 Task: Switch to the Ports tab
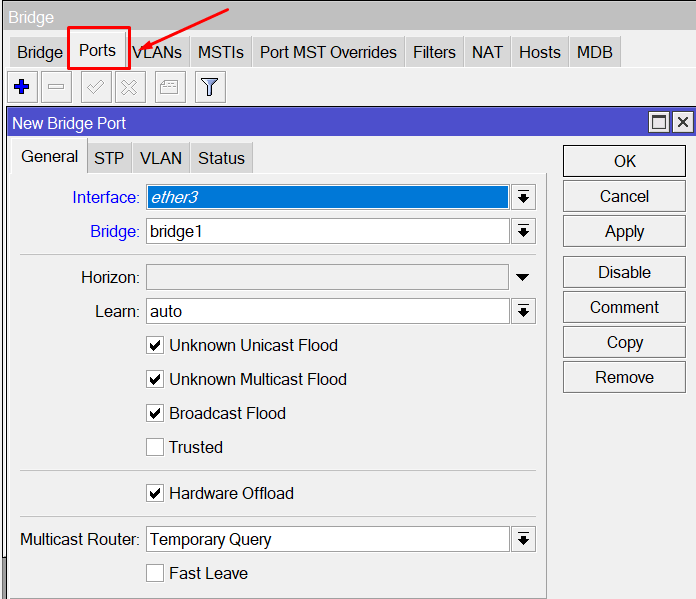coord(97,50)
